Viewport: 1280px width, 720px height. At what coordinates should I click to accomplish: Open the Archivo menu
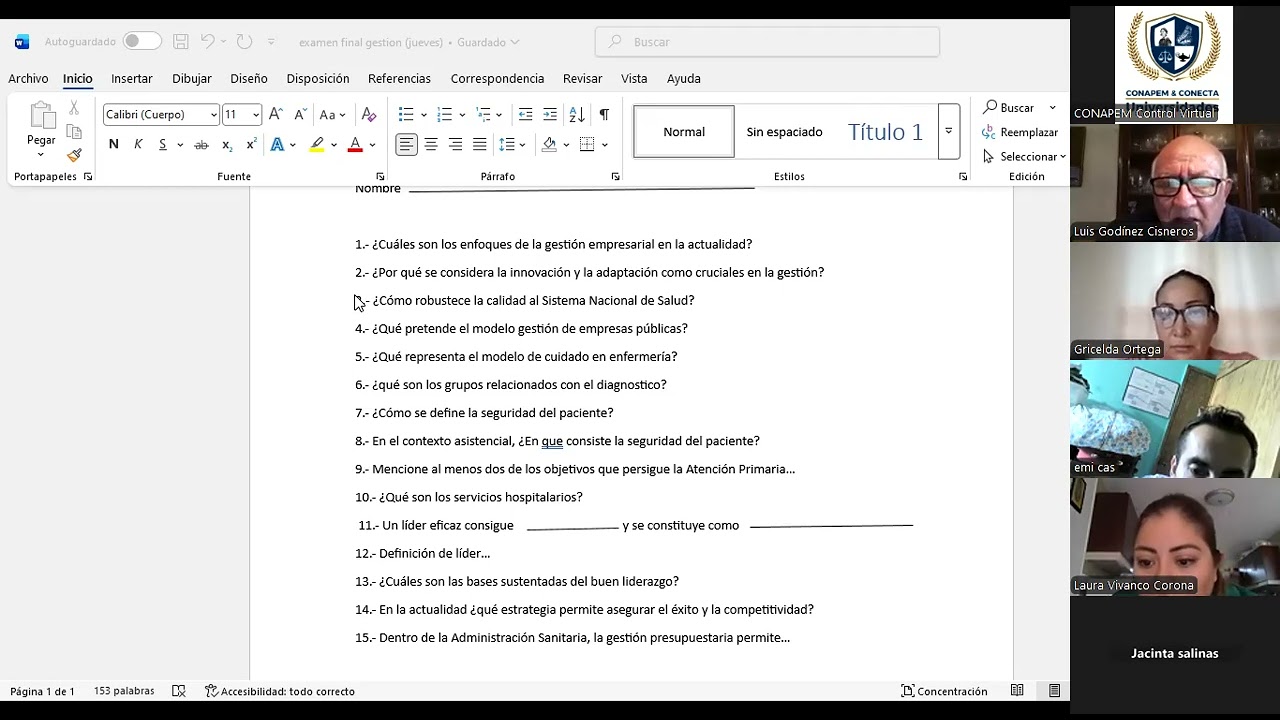click(x=28, y=78)
